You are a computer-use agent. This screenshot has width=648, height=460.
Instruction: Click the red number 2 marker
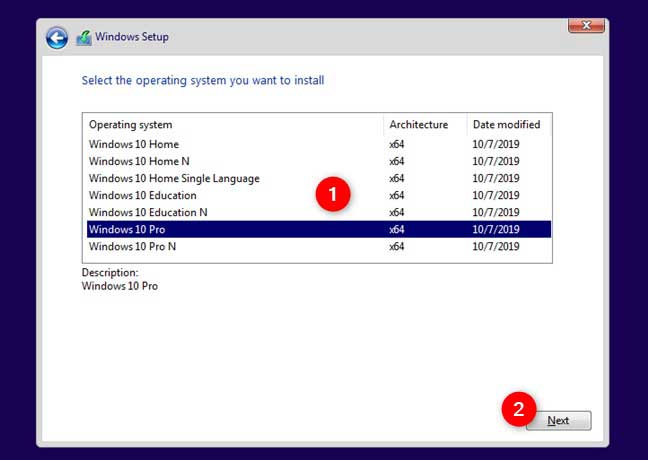click(519, 409)
